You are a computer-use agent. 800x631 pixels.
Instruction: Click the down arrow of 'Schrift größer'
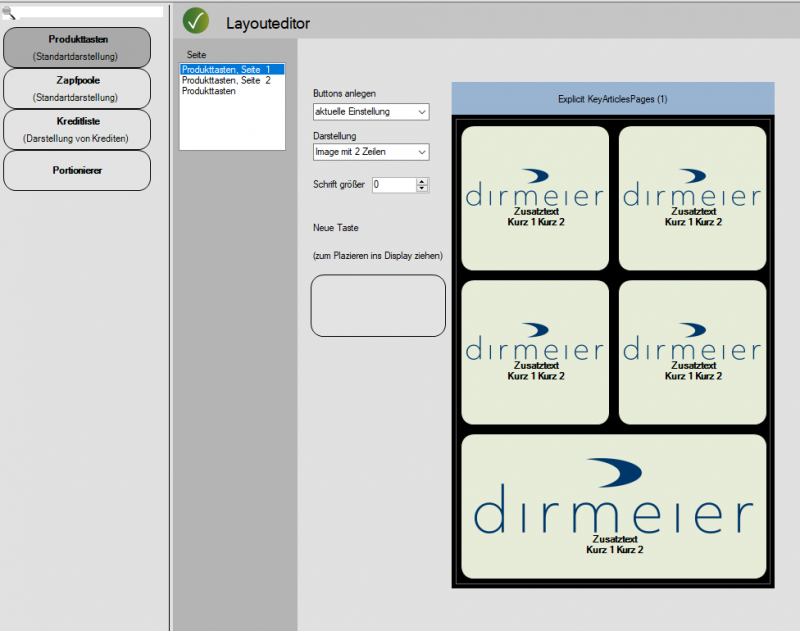pyautogui.click(x=423, y=189)
